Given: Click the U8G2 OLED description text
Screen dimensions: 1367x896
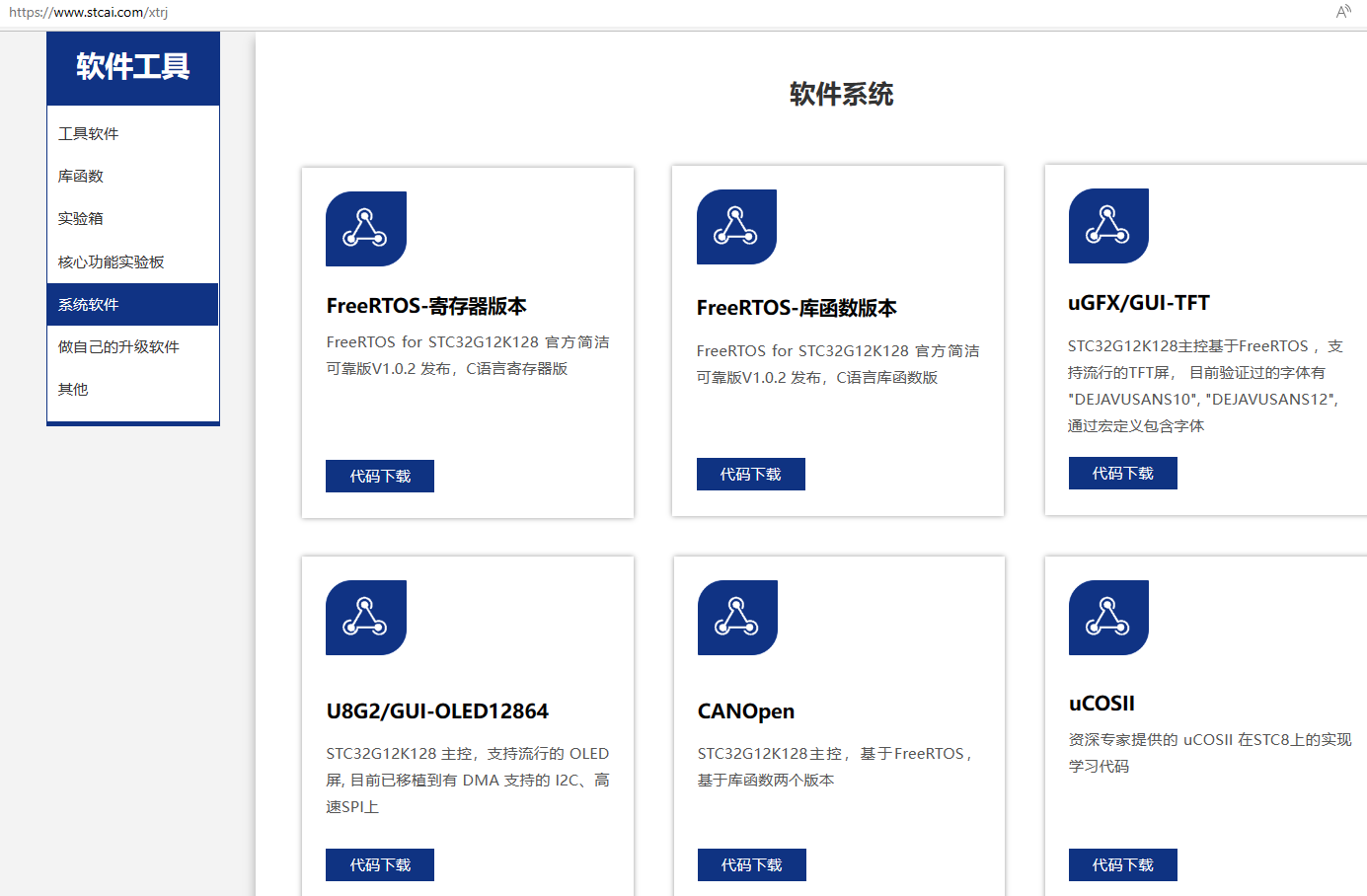Looking at the screenshot, I should [468, 780].
